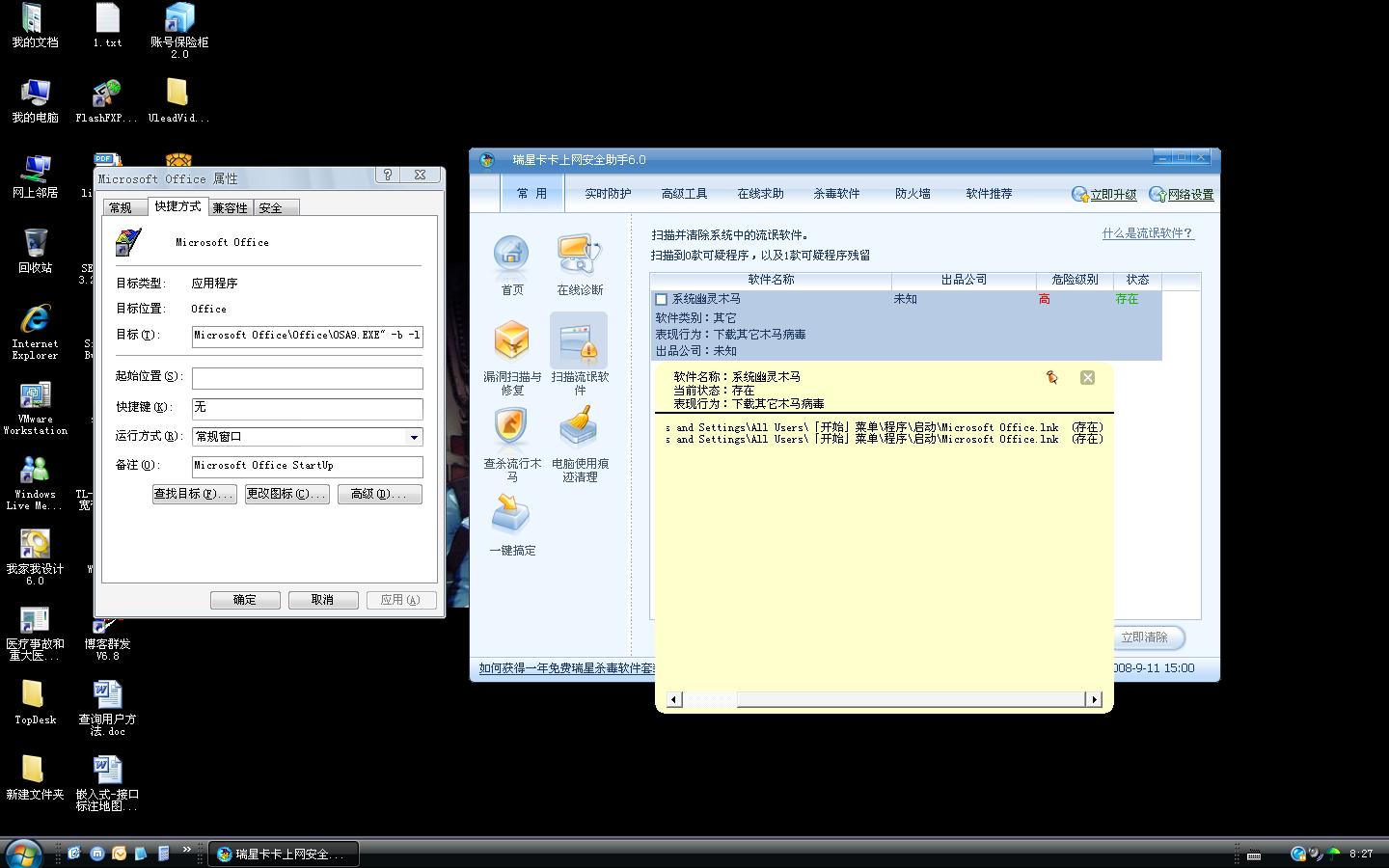Click the 瑞星卡卡上网安全 taskbar button
The image size is (1389, 868).
pos(284,854)
